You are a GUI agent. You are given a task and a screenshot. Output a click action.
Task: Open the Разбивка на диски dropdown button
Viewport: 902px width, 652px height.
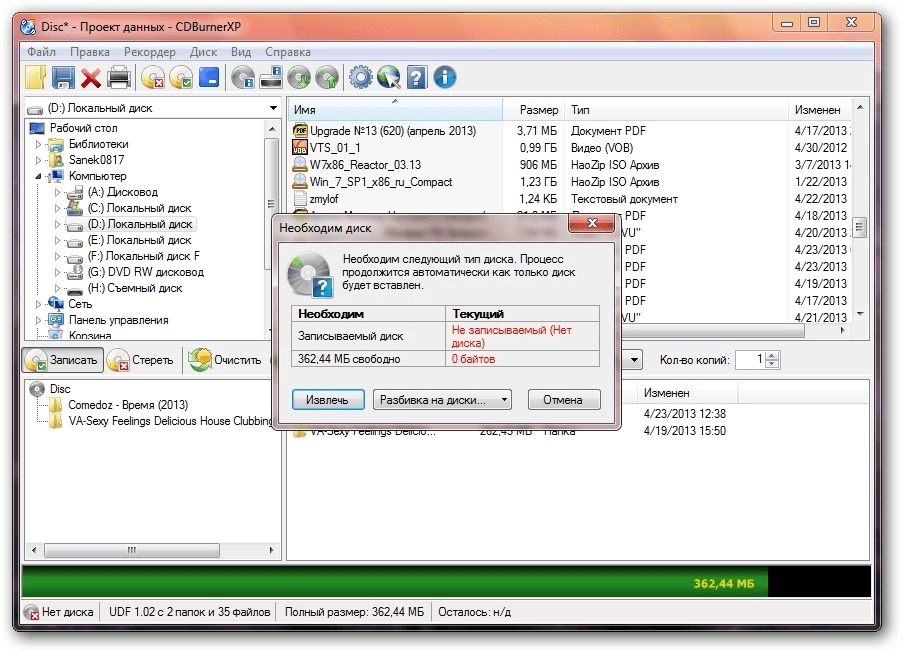(442, 400)
